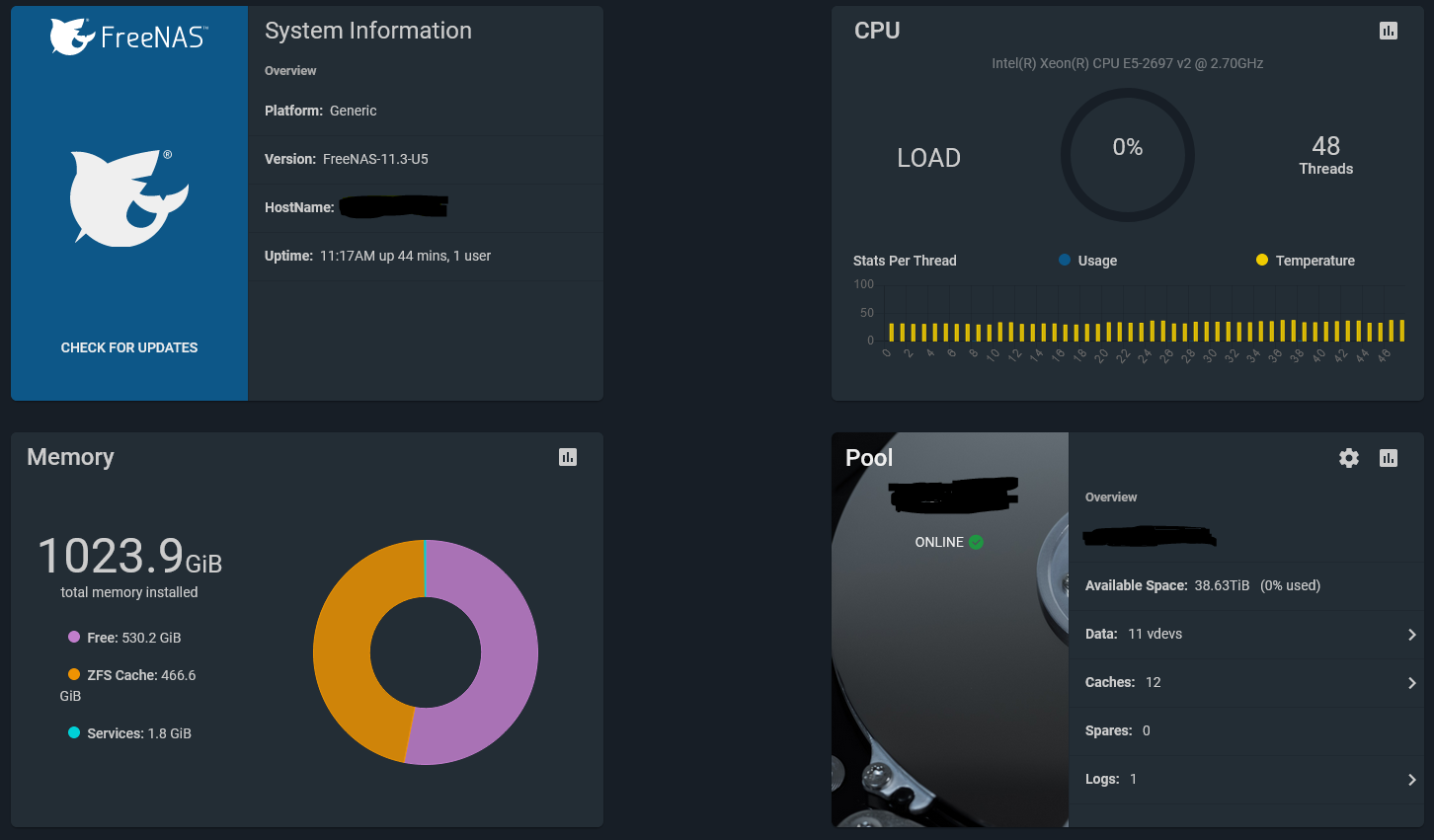Click Spares 0 row text

[x=1118, y=730]
